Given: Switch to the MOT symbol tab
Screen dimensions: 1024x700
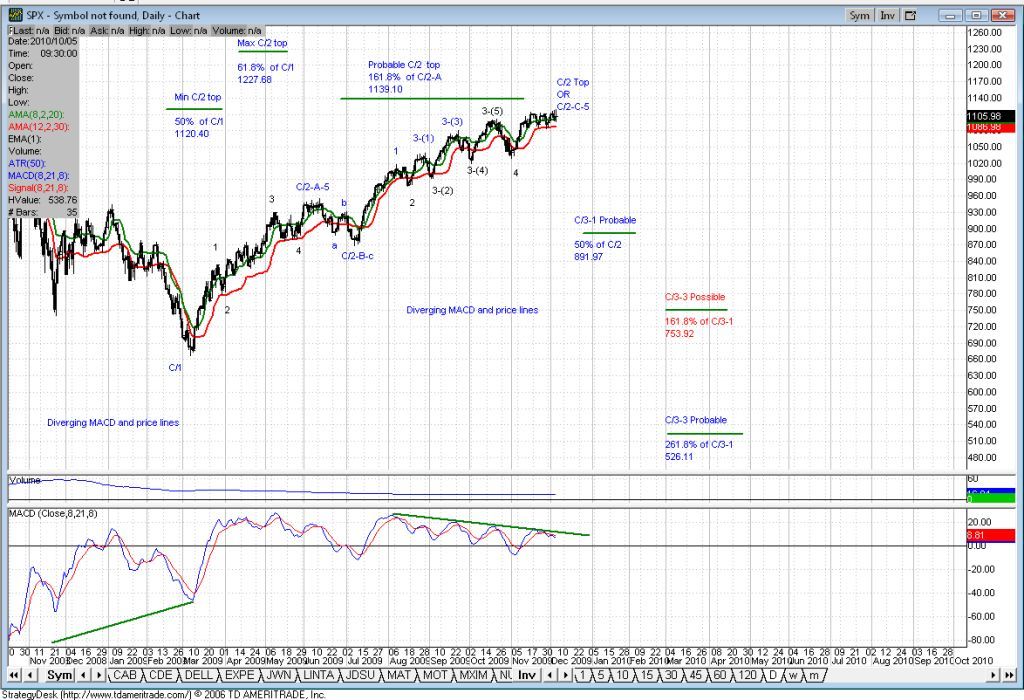Looking at the screenshot, I should click(x=435, y=675).
